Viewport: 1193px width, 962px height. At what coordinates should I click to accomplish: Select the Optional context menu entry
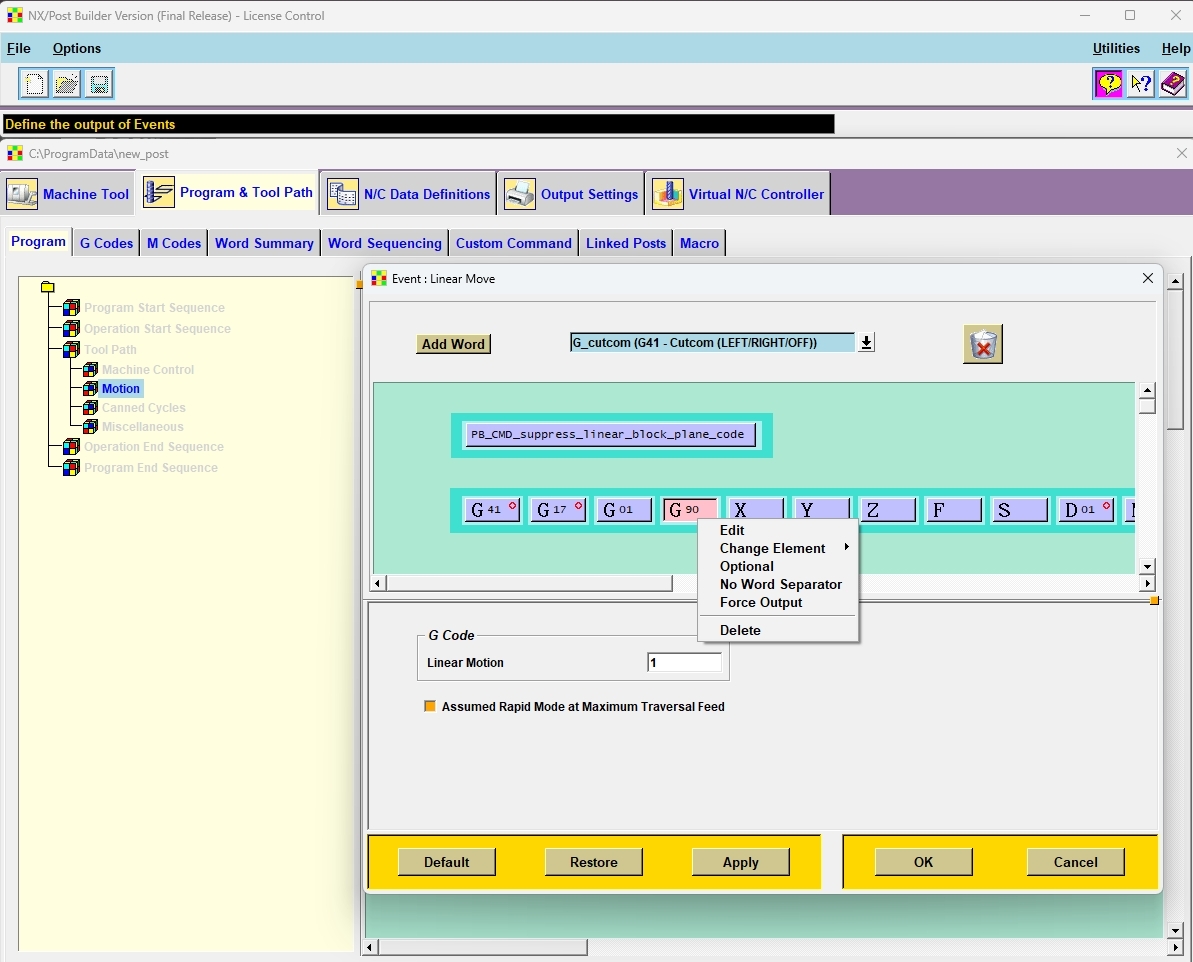[747, 566]
